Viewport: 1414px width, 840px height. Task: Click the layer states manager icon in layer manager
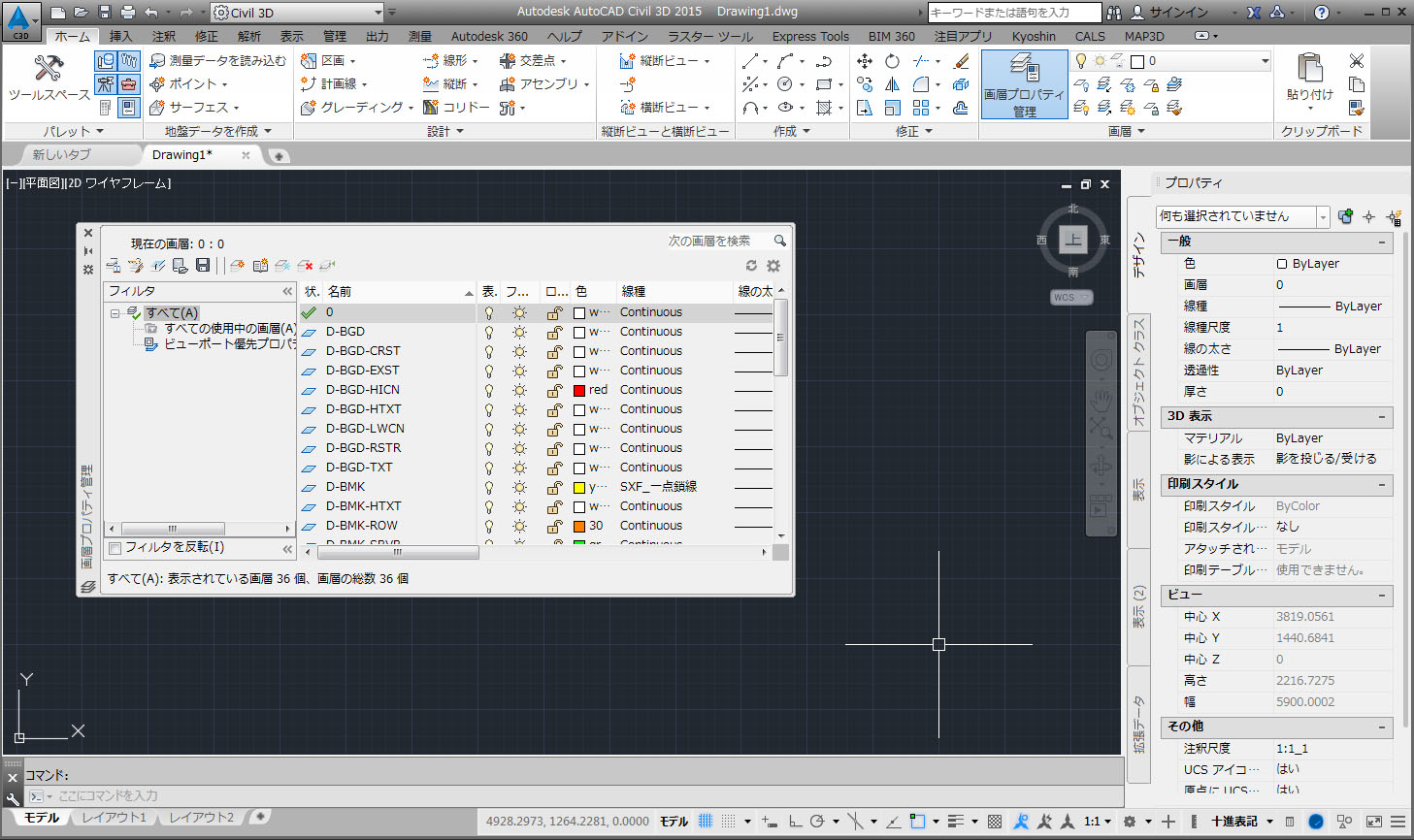click(114, 265)
